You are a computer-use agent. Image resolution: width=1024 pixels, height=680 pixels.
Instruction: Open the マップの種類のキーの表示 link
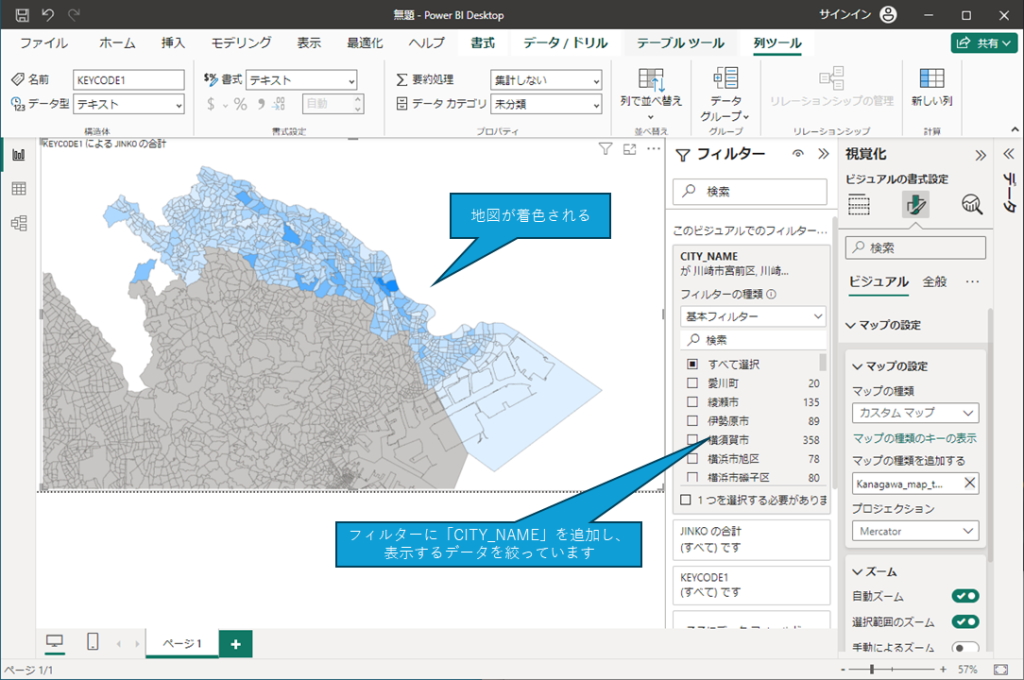tap(913, 437)
